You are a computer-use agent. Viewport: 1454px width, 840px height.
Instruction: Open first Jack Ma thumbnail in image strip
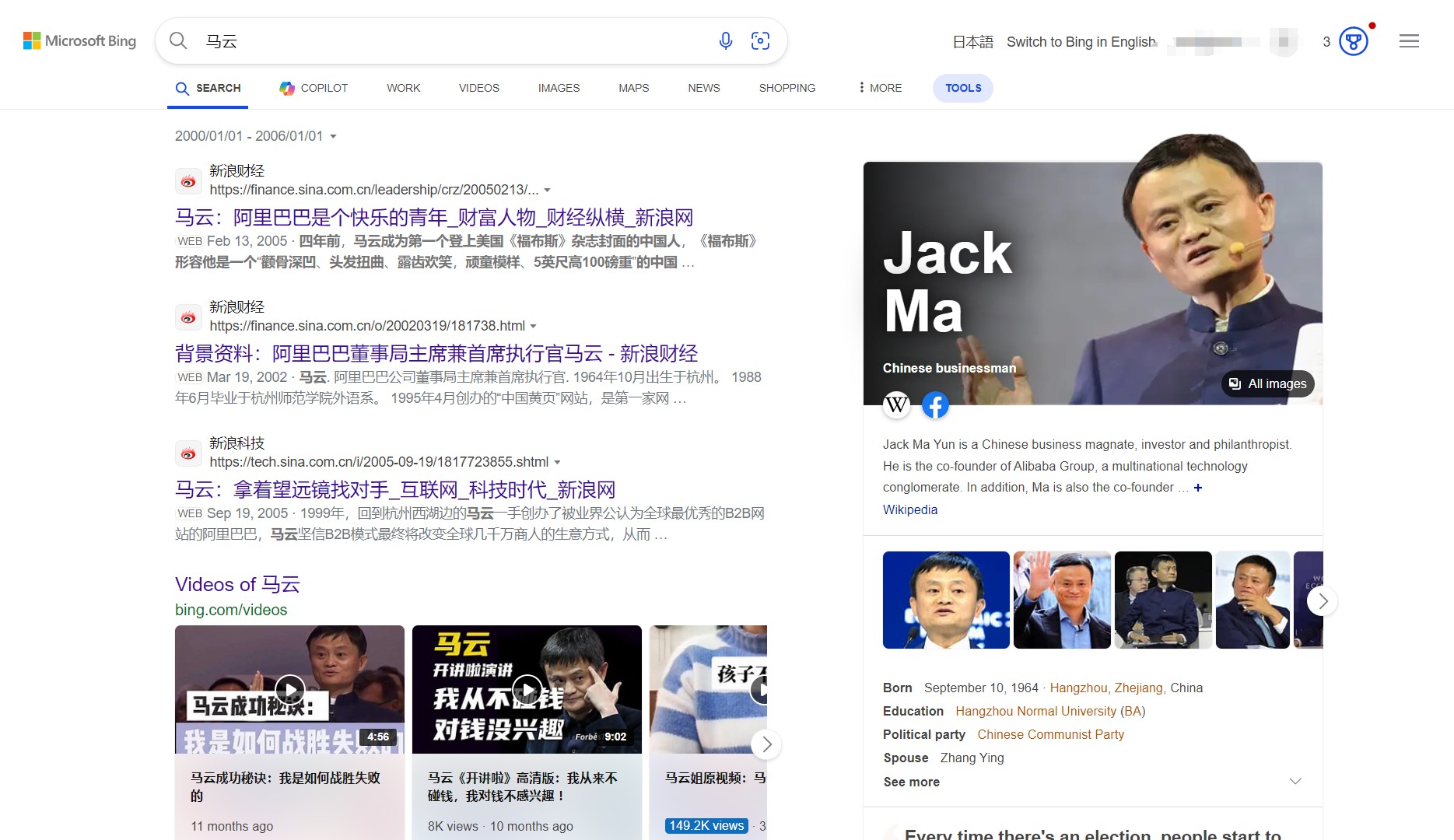tap(945, 600)
